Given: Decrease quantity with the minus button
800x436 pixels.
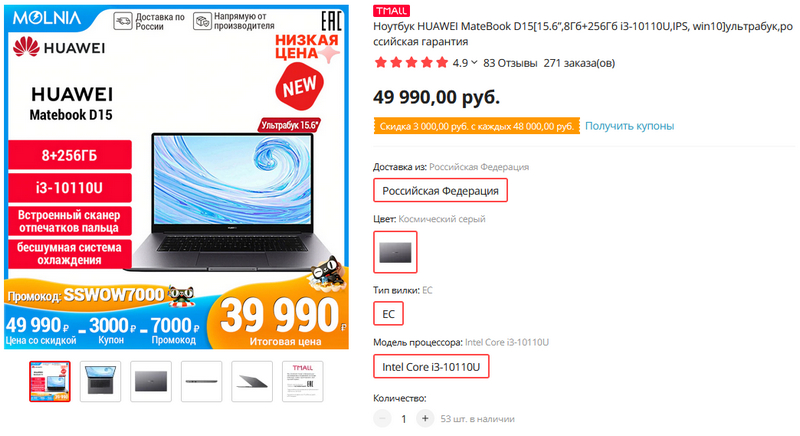Looking at the screenshot, I should click(x=382, y=419).
